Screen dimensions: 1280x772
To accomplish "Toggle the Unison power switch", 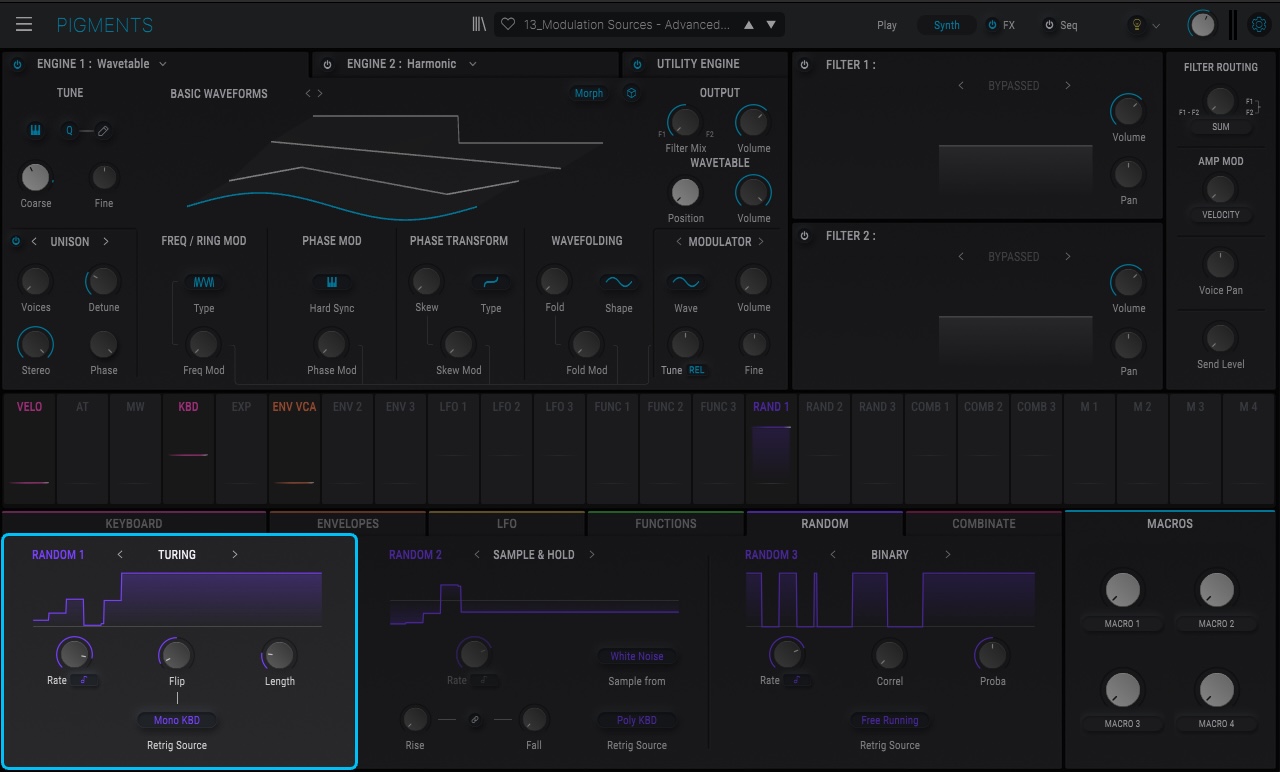I will [16, 242].
